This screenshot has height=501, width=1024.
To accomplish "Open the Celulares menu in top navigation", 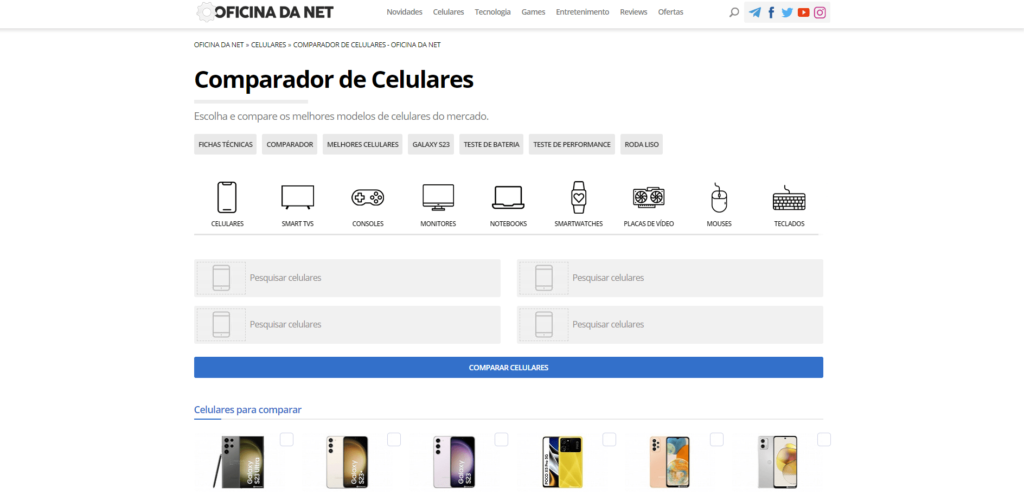I will pos(448,12).
